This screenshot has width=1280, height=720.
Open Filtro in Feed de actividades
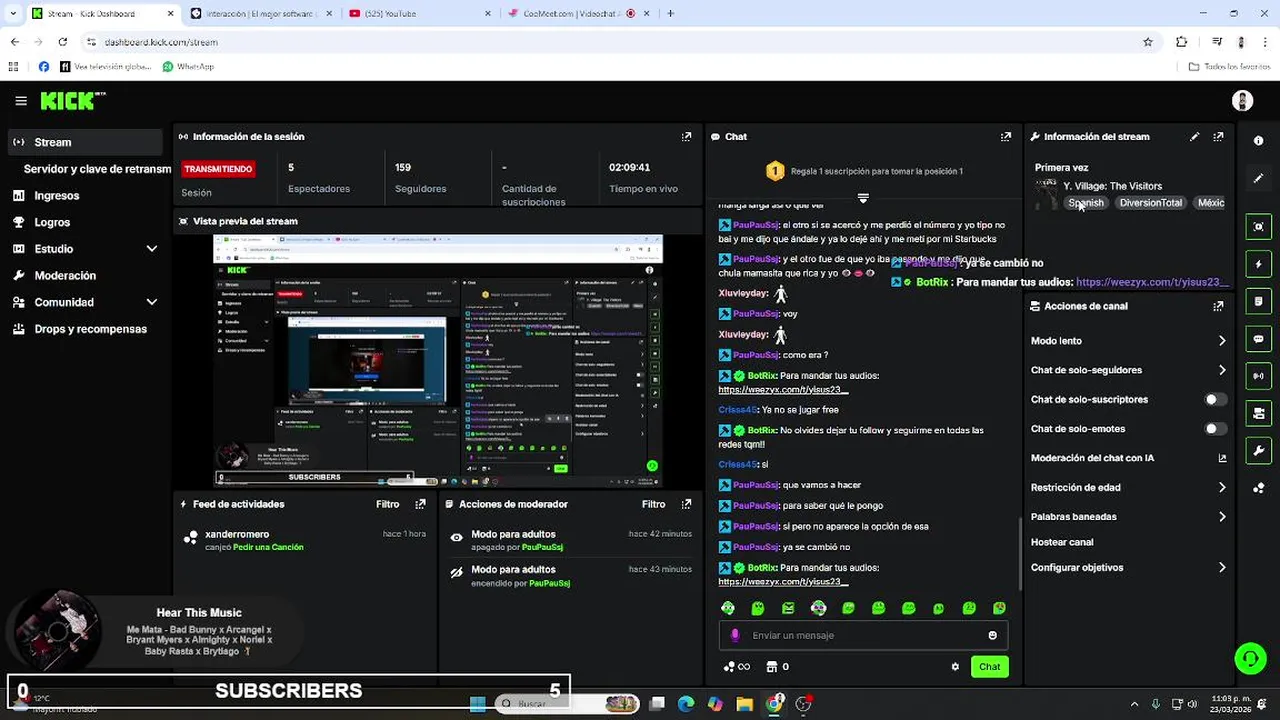387,504
